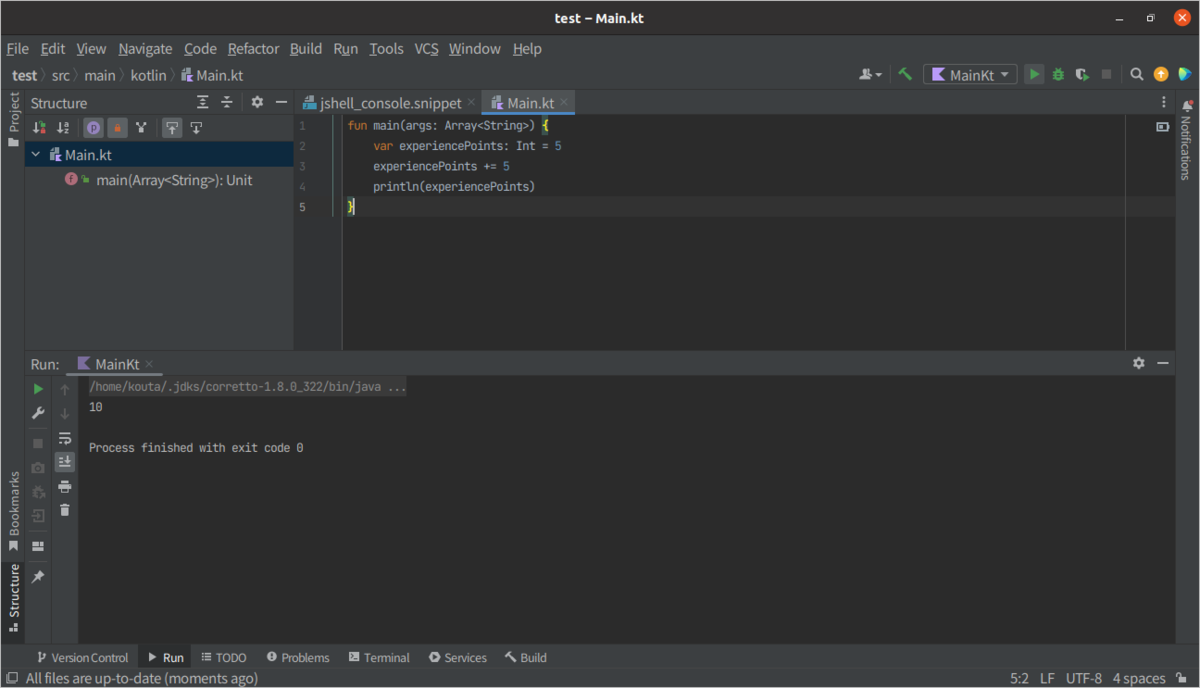The image size is (1200, 688).
Task: Toggle scroll to end in Run console
Action: (x=65, y=462)
